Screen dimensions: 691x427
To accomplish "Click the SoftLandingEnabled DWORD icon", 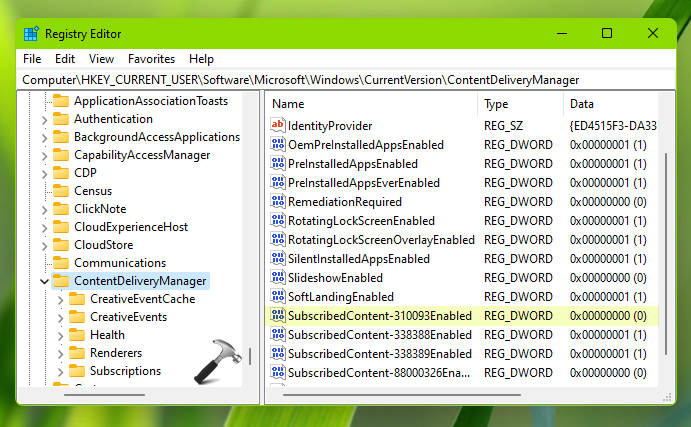I will pyautogui.click(x=278, y=296).
